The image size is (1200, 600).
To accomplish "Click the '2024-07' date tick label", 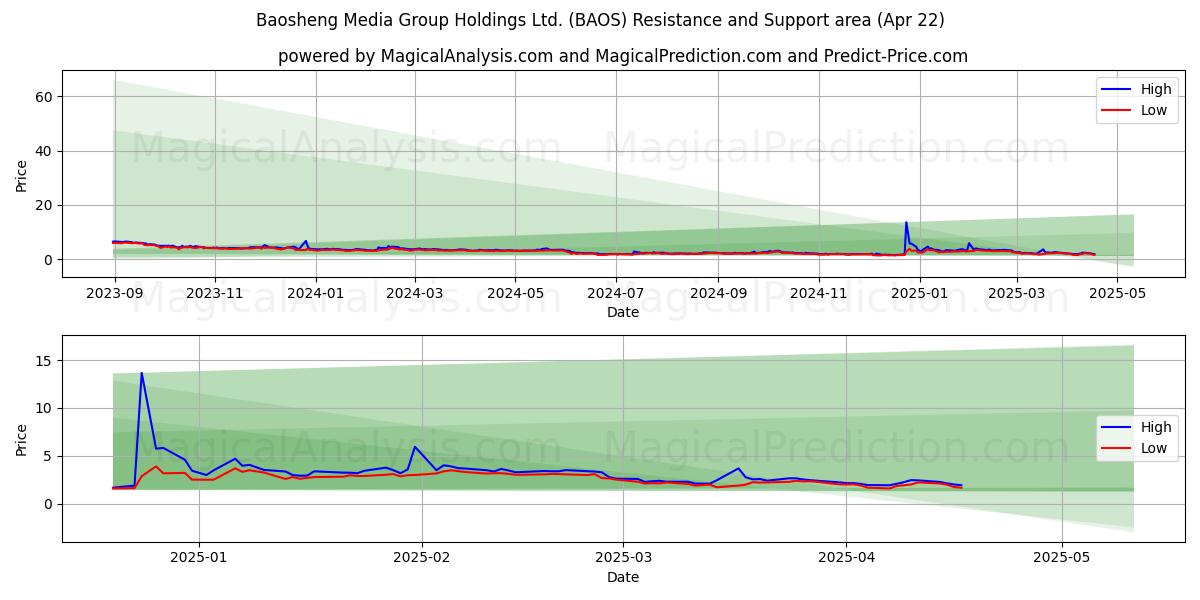I will pyautogui.click(x=615, y=293).
